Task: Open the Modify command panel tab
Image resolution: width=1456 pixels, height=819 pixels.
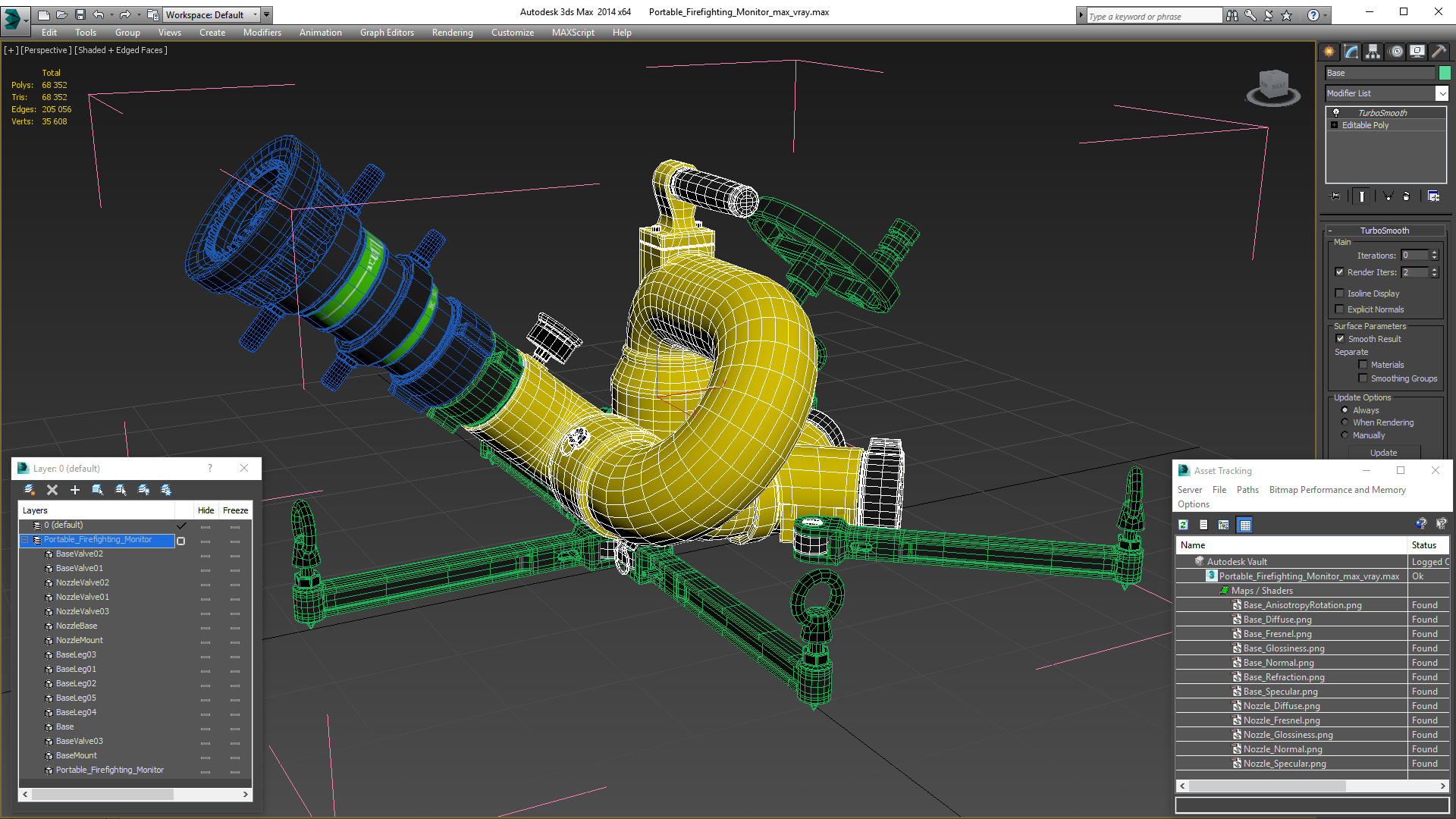Action: click(1351, 52)
